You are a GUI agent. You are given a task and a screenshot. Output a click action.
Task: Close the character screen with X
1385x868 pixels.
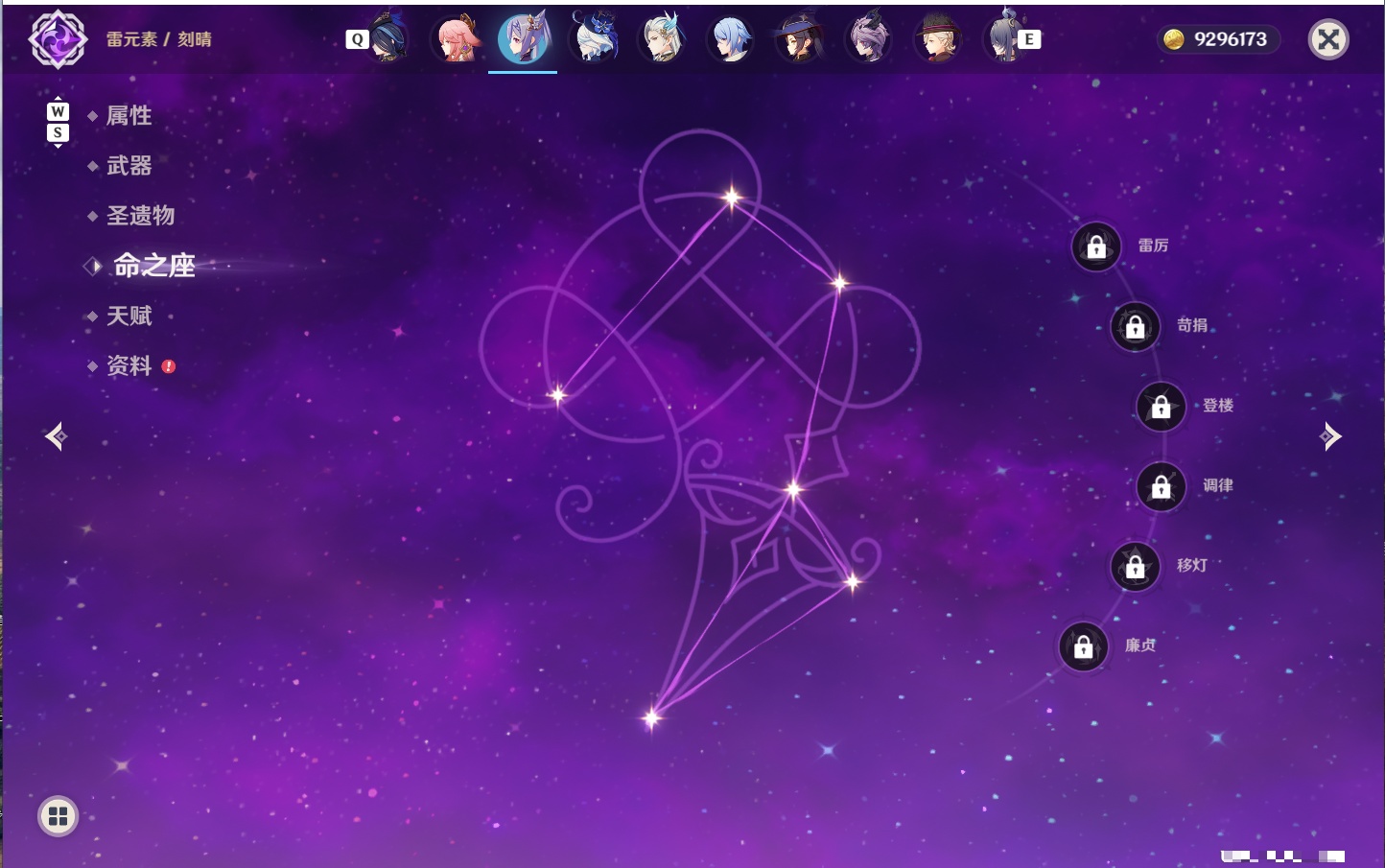coord(1328,39)
